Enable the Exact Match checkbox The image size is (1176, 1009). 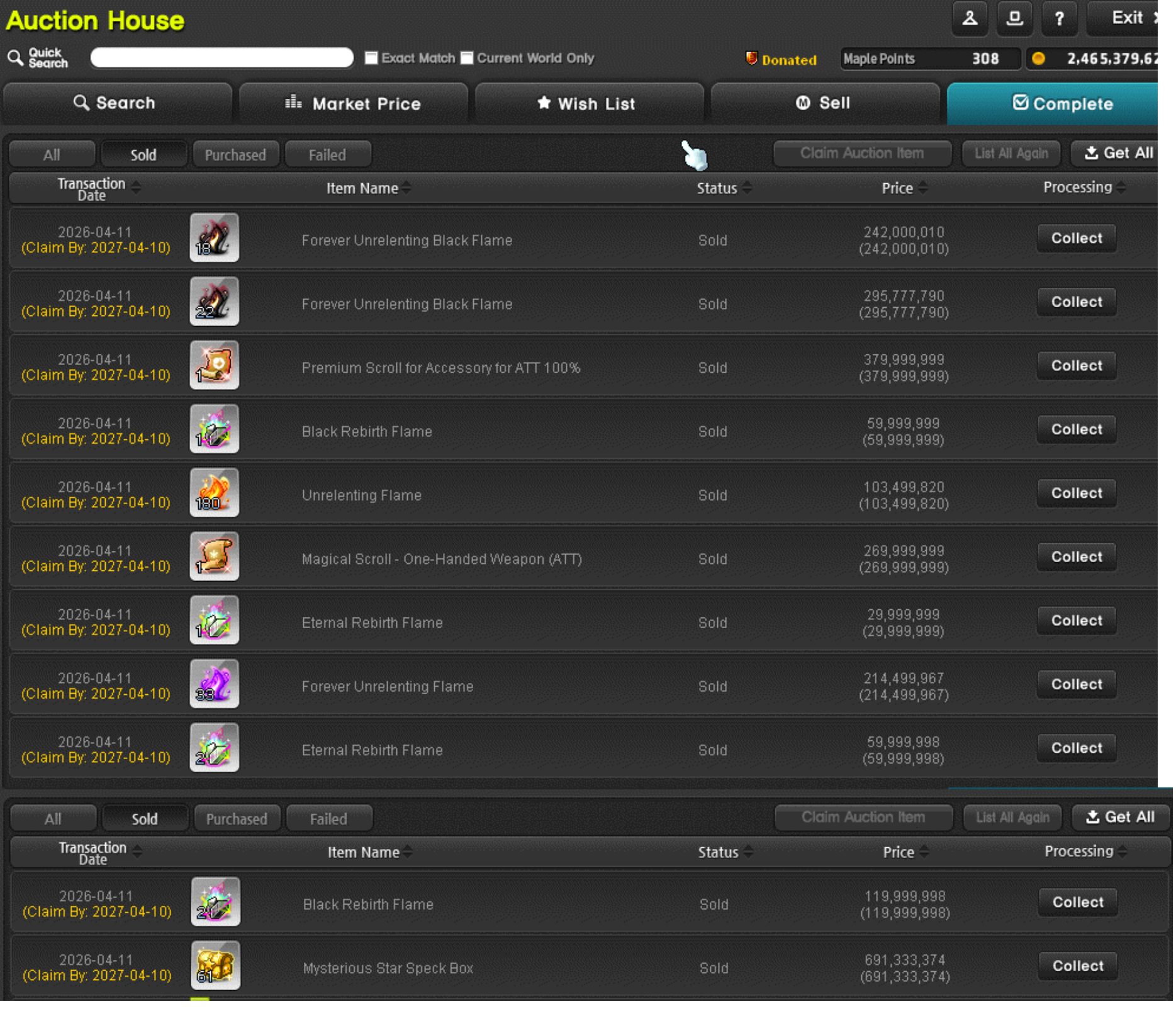tap(371, 58)
